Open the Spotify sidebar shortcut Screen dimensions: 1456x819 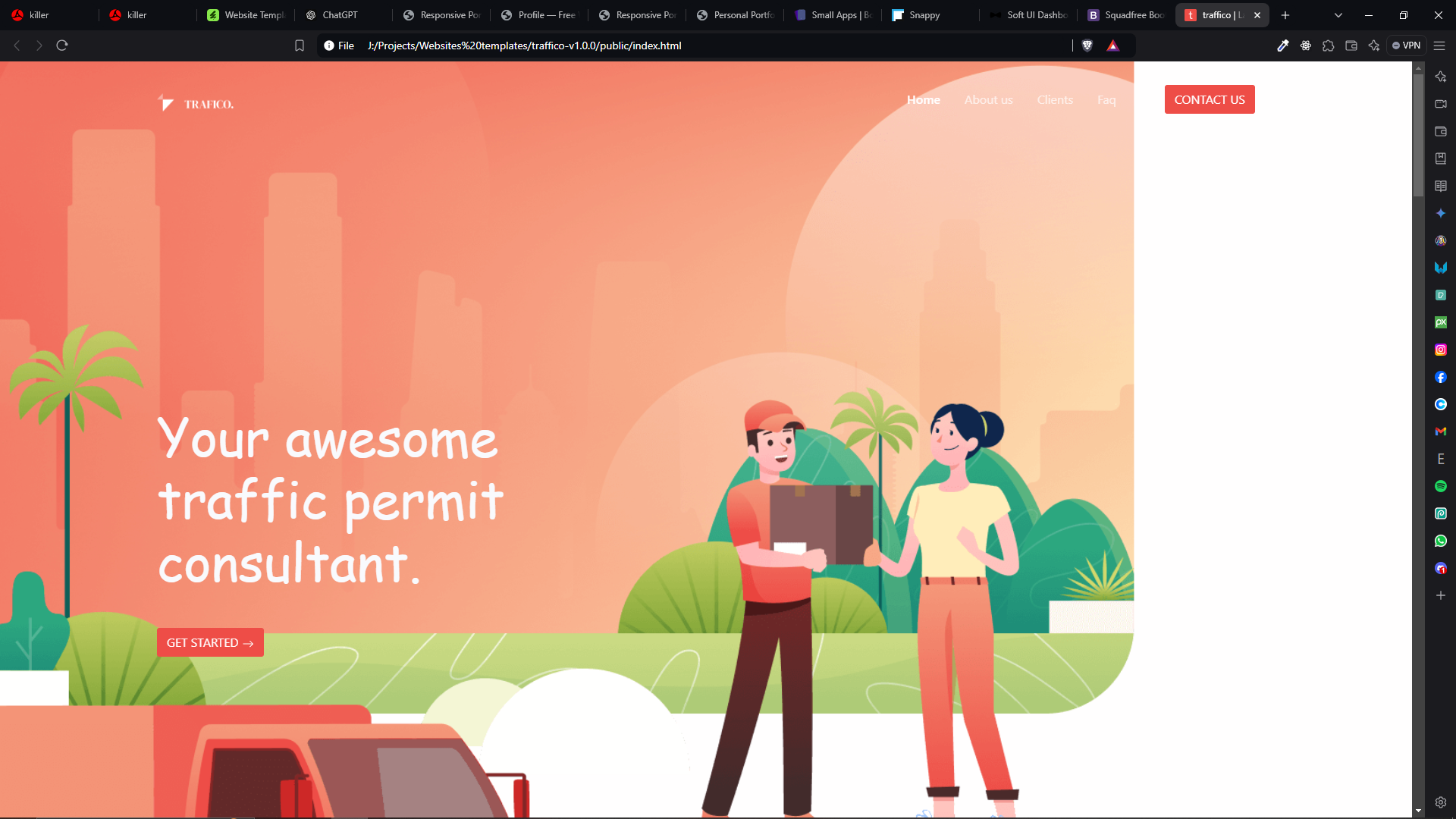pyautogui.click(x=1441, y=486)
